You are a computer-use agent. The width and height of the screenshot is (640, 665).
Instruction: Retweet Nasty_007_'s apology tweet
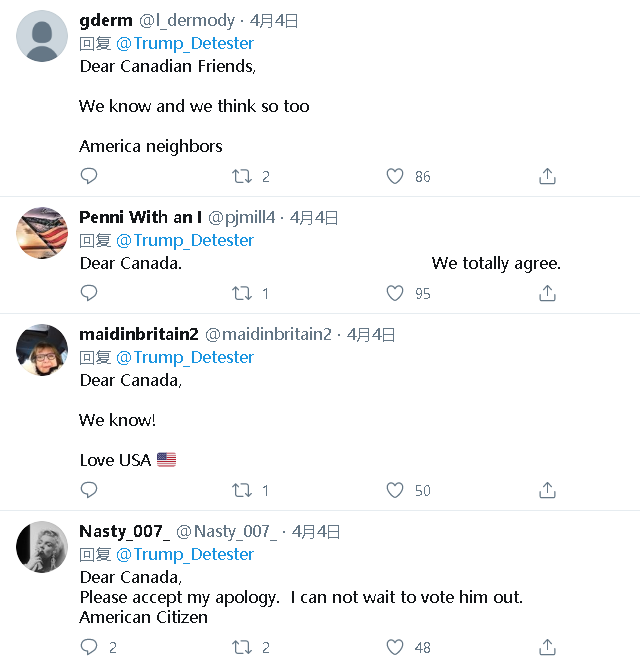point(242,647)
